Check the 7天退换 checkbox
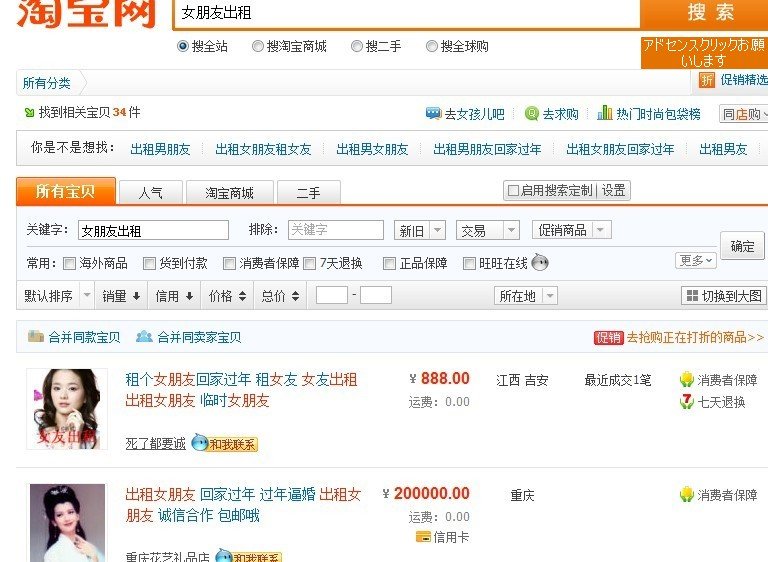Screen dimensions: 768x562 click(x=310, y=264)
